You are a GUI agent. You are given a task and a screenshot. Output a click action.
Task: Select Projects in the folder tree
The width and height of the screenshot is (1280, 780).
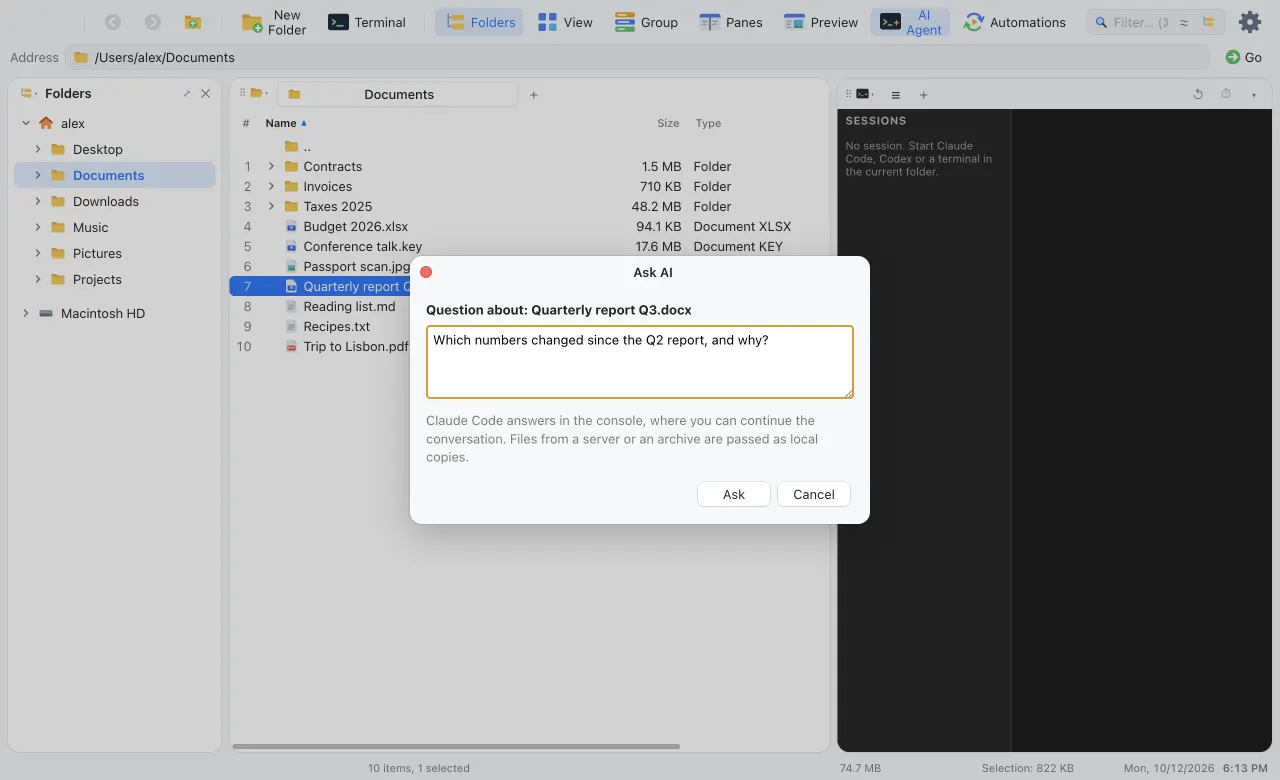click(97, 279)
